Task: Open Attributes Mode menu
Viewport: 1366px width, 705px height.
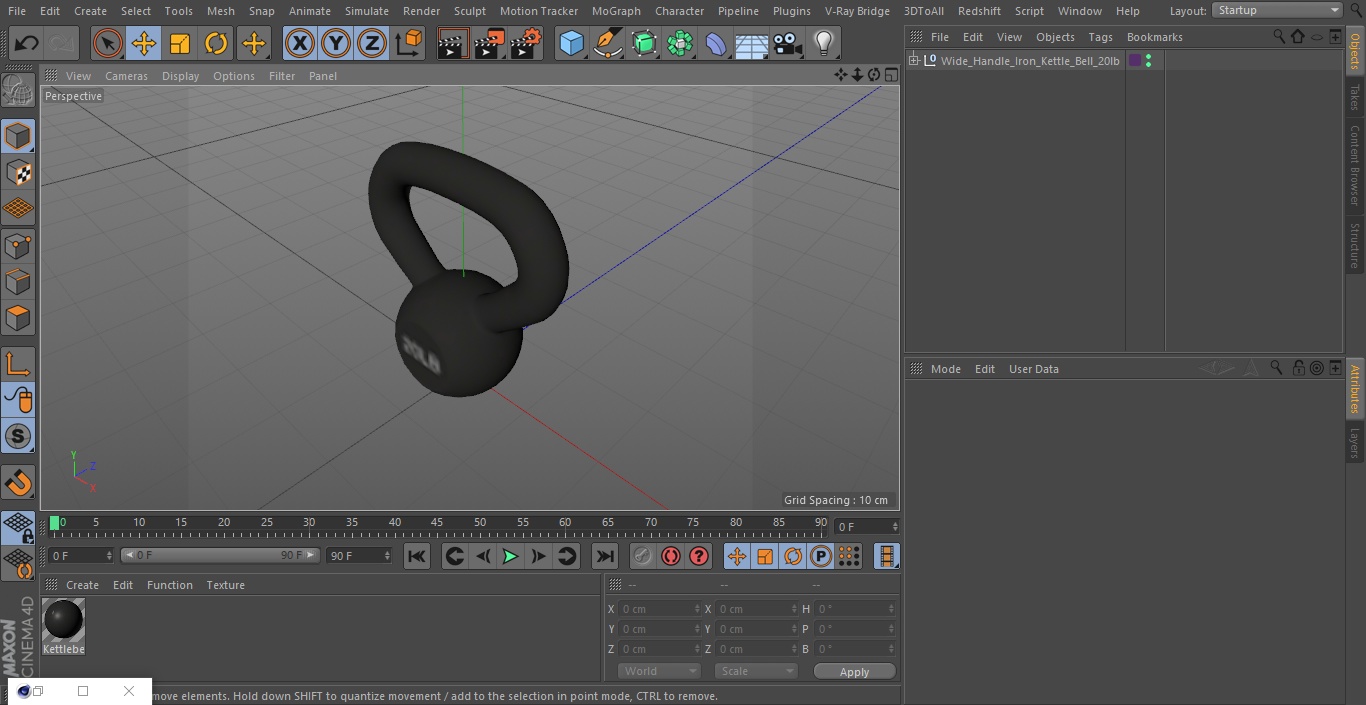Action: pyautogui.click(x=945, y=369)
